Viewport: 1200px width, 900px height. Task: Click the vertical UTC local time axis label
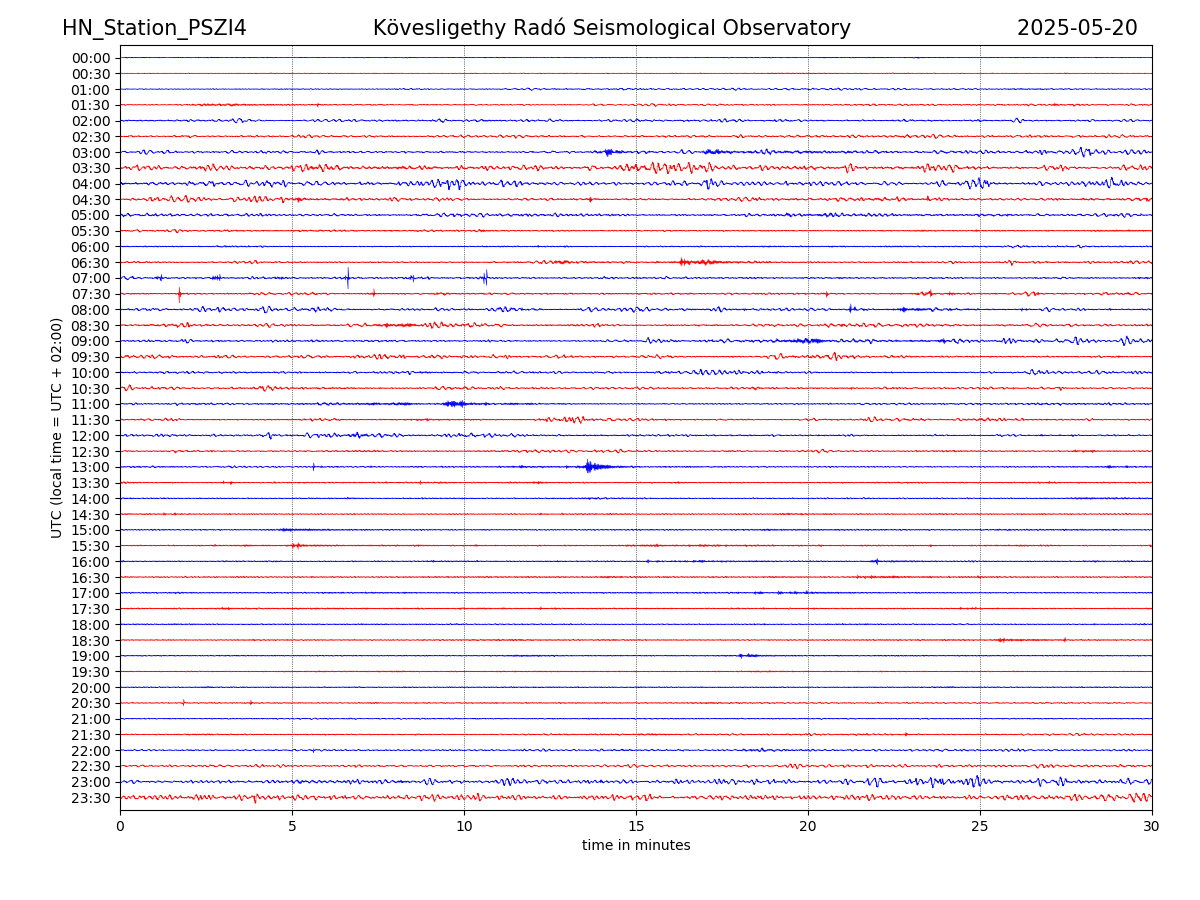pos(57,427)
